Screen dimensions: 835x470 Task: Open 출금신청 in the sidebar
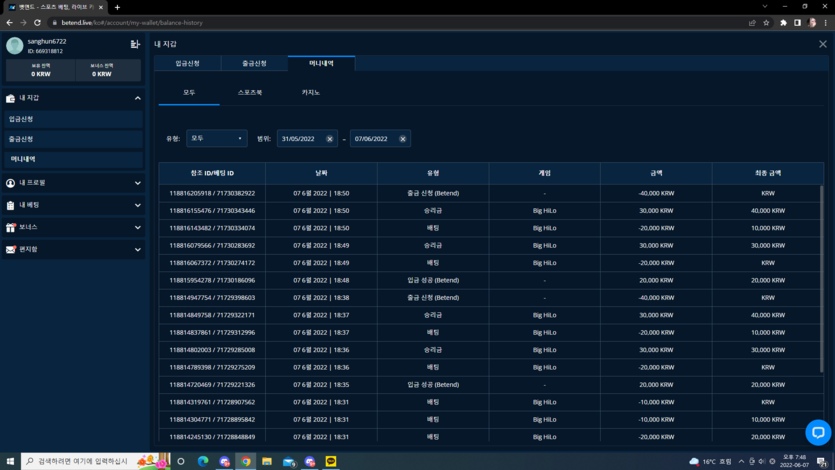tap(73, 139)
